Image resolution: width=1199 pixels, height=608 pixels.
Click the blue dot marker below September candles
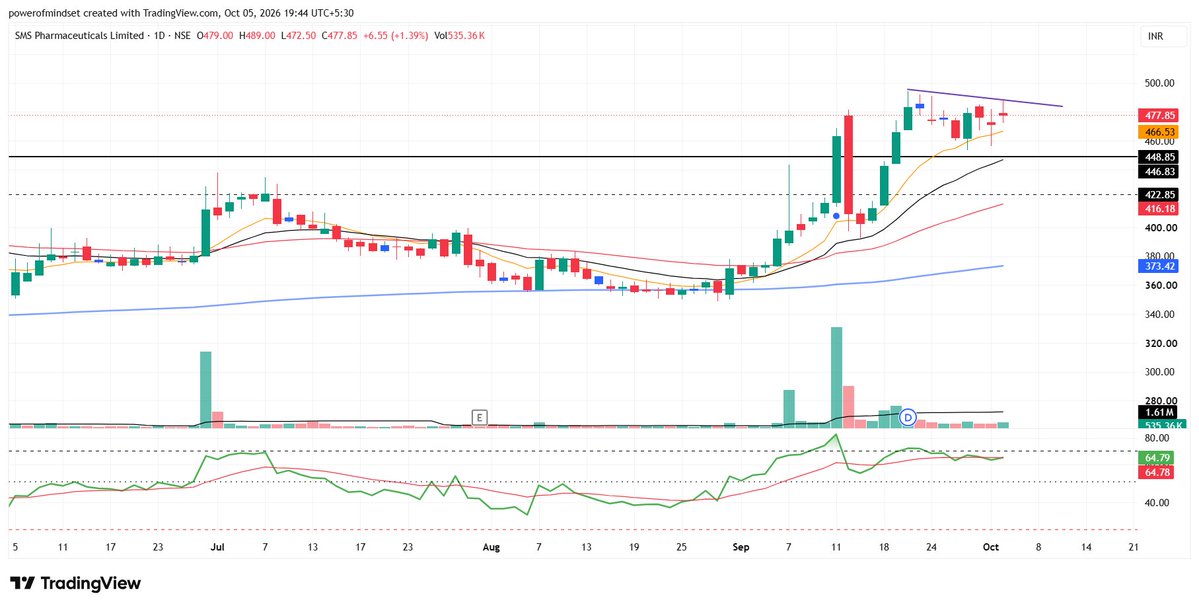coord(837,216)
